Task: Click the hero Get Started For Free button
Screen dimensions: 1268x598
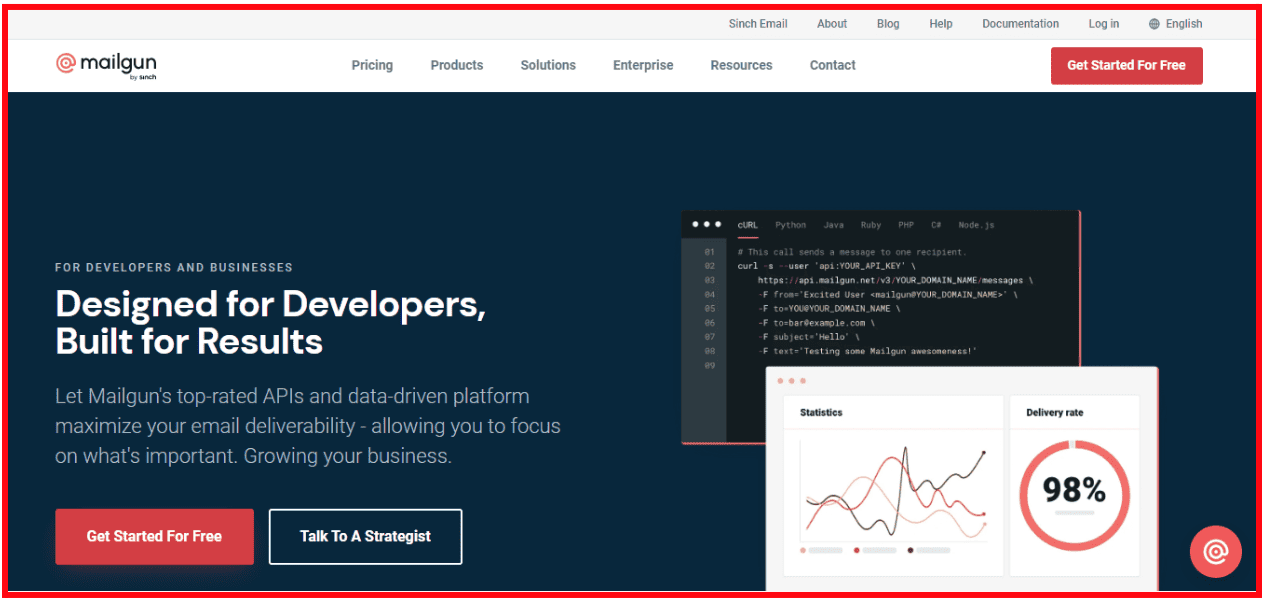Action: [x=154, y=536]
